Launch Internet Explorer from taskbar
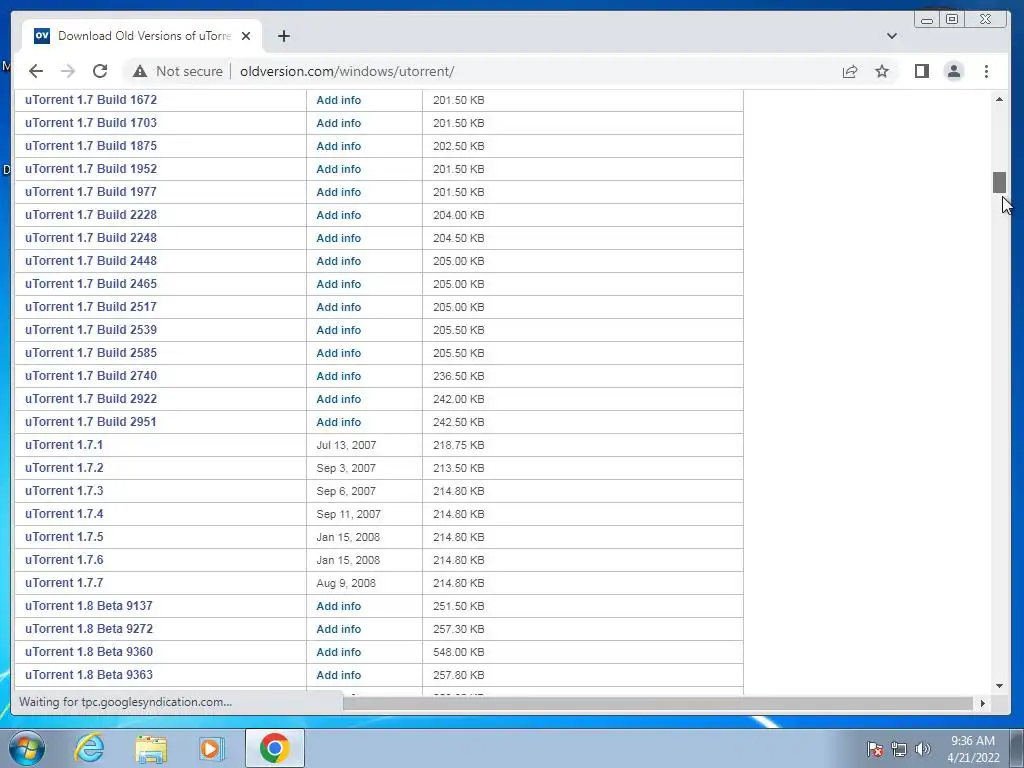 pos(89,748)
